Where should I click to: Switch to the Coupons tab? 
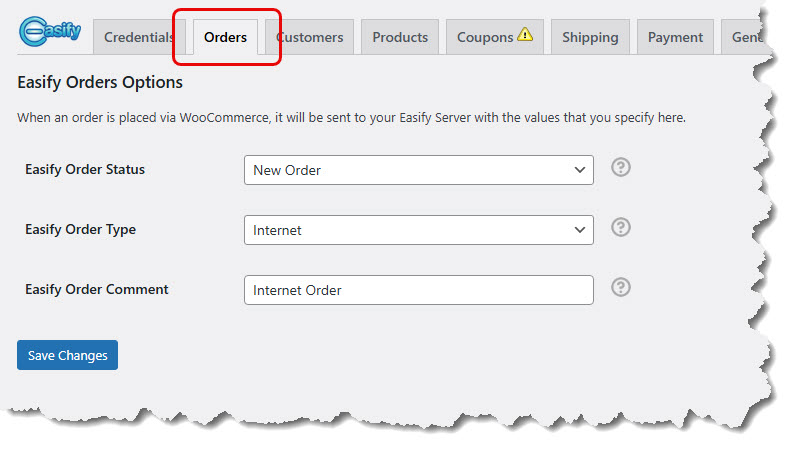487,37
